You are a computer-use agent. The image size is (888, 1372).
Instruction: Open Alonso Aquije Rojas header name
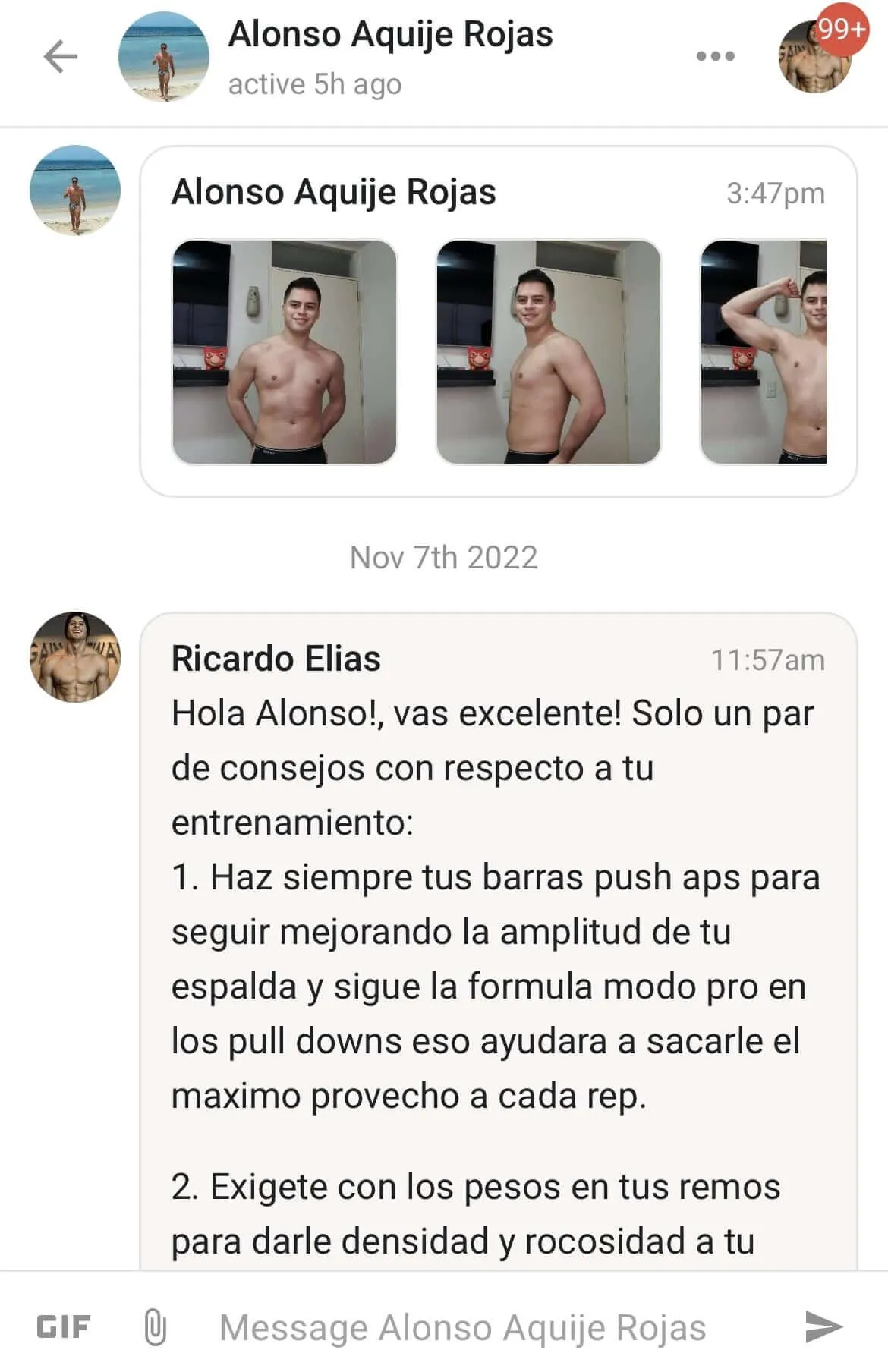point(391,35)
